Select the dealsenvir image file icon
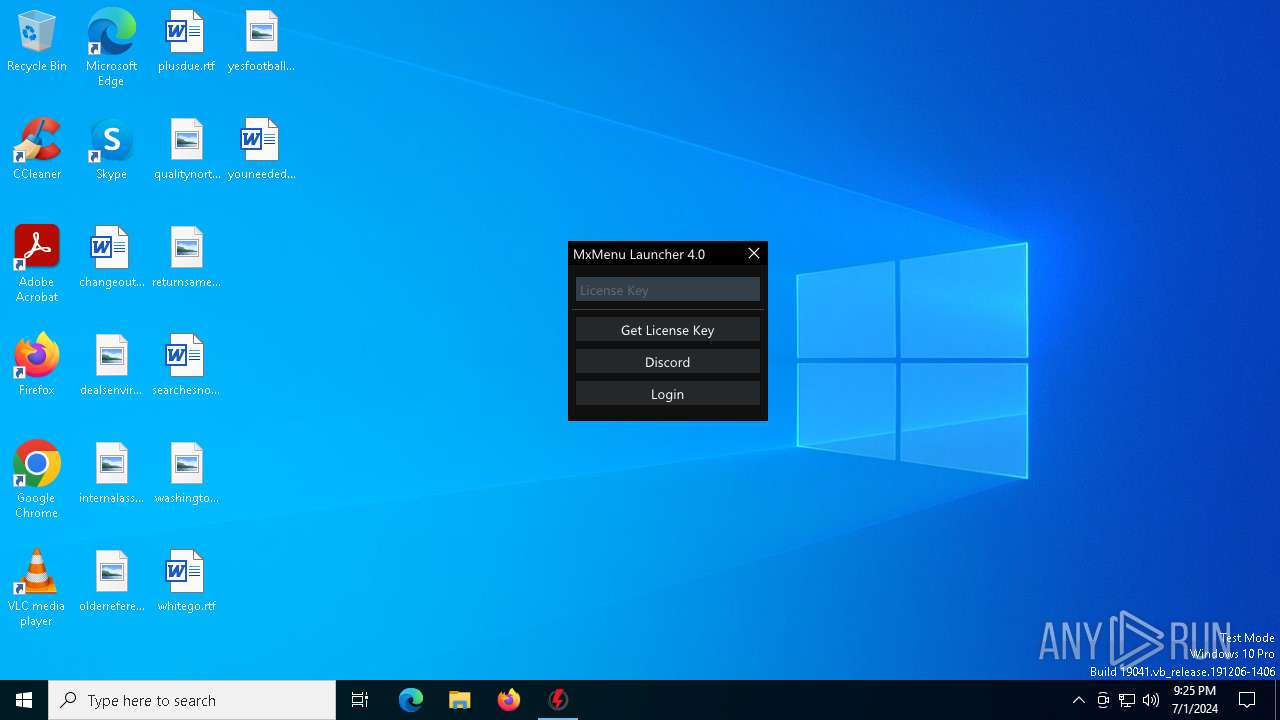 point(111,366)
